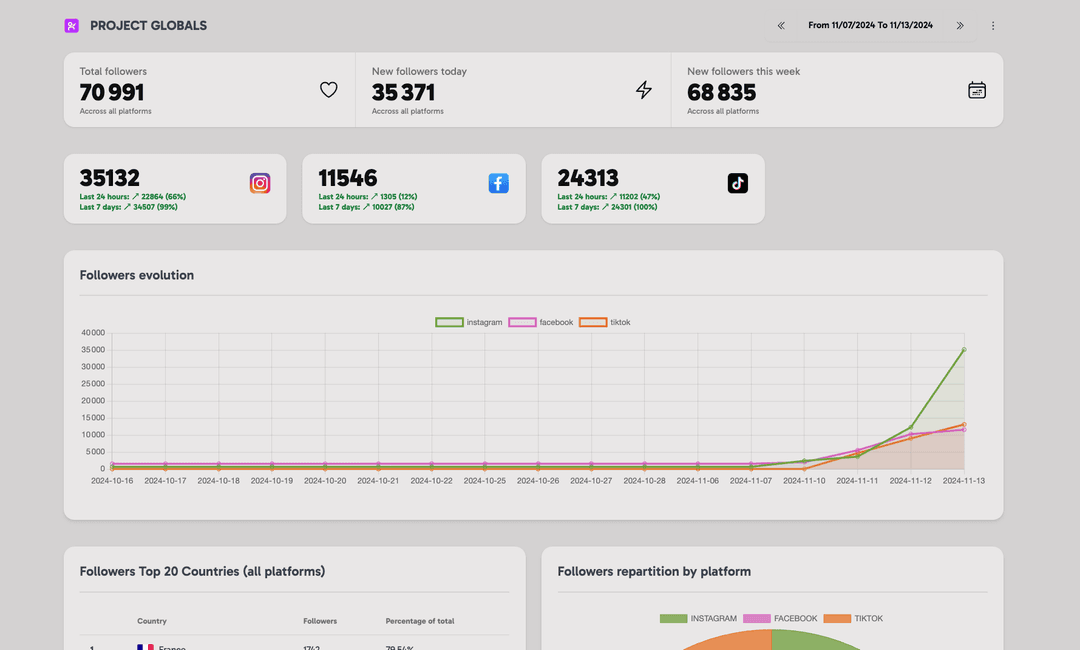Click the lightning bolt icon for new followers today
This screenshot has height=650, width=1080.
[644, 90]
